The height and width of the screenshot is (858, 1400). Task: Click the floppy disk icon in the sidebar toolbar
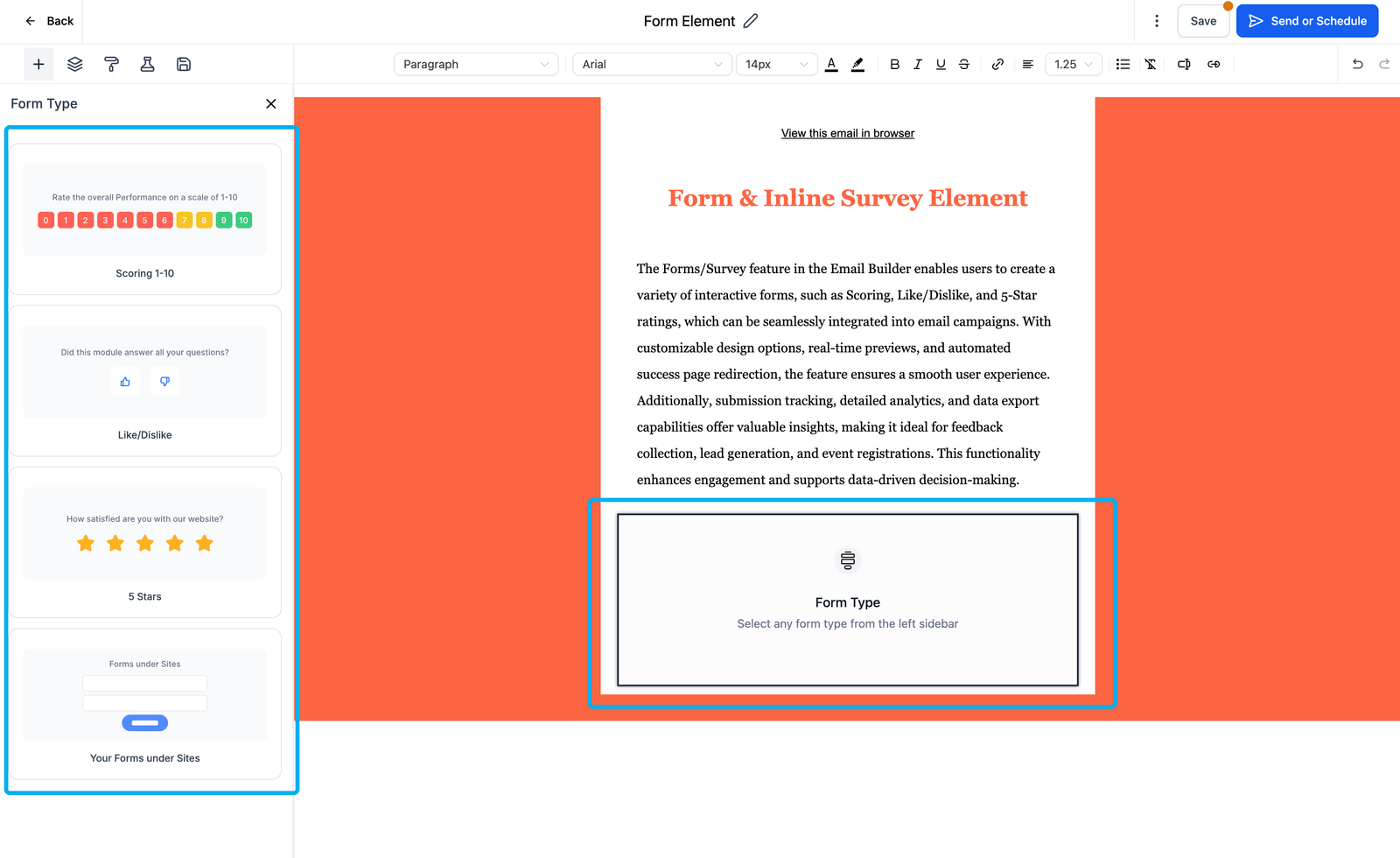coord(184,64)
